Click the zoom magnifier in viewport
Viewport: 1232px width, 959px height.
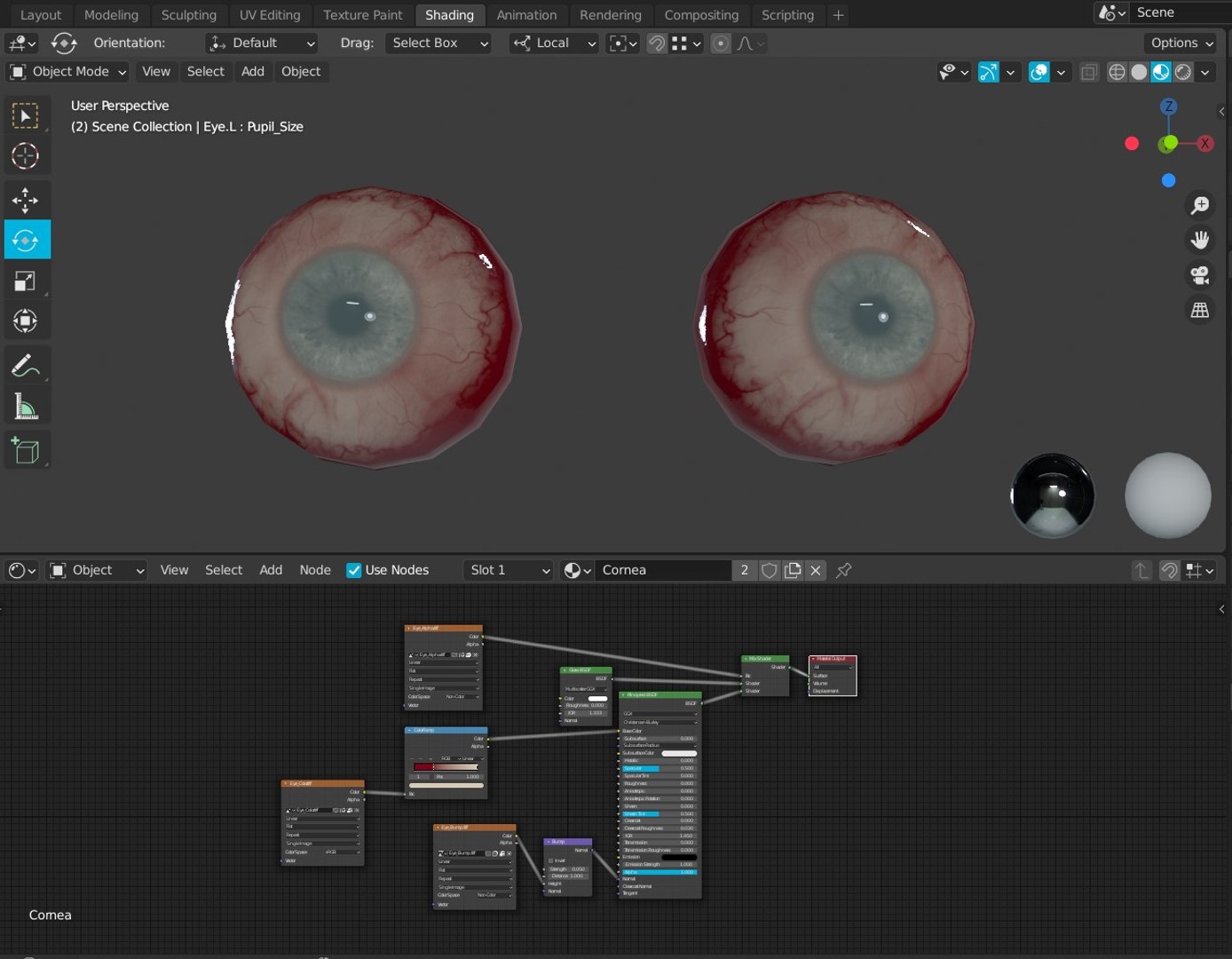coord(1200,205)
